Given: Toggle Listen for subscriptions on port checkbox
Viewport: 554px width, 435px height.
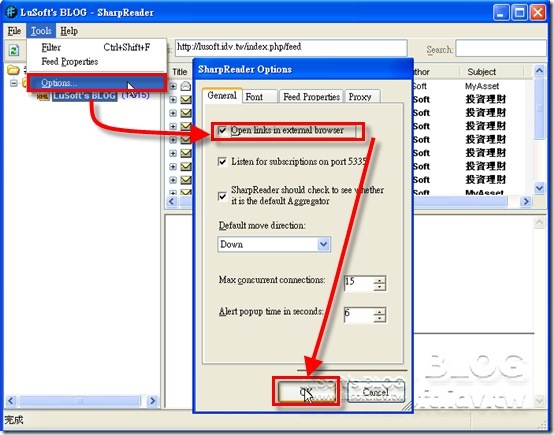Looking at the screenshot, I should (222, 162).
